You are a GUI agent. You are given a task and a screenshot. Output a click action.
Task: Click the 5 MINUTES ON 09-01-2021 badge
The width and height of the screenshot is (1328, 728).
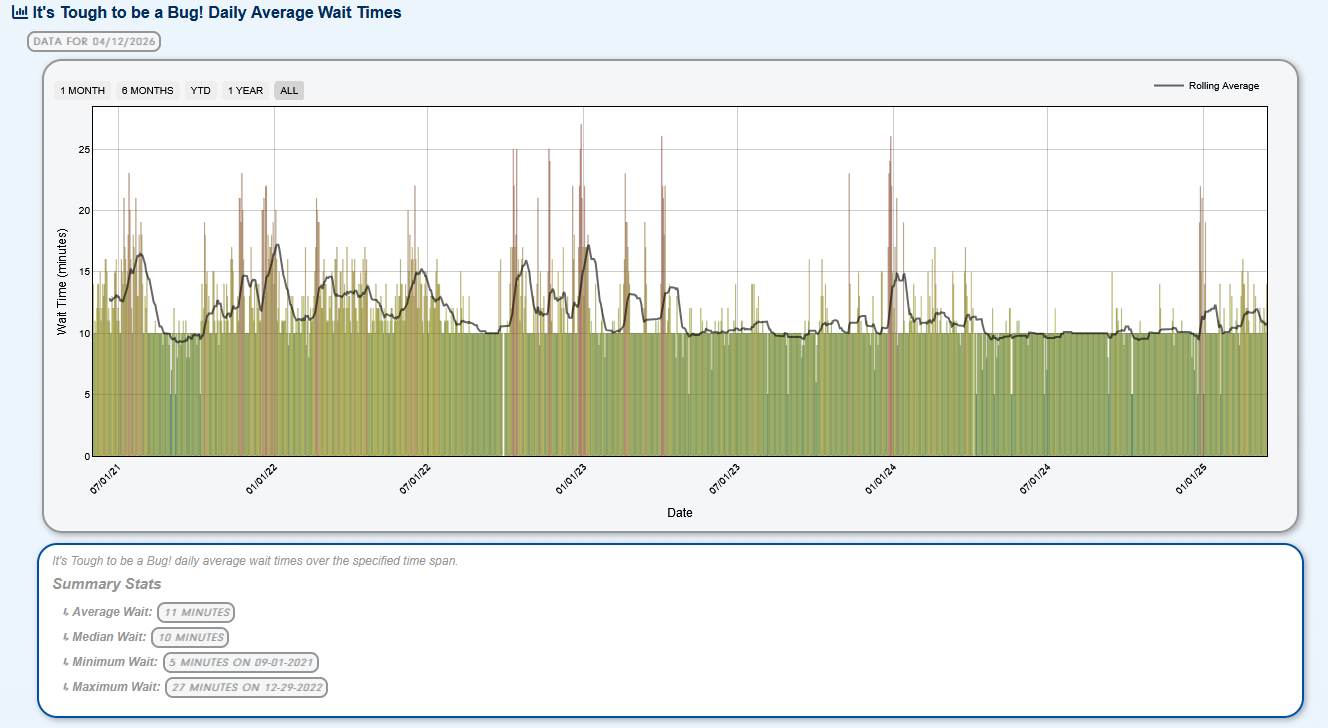tap(241, 662)
